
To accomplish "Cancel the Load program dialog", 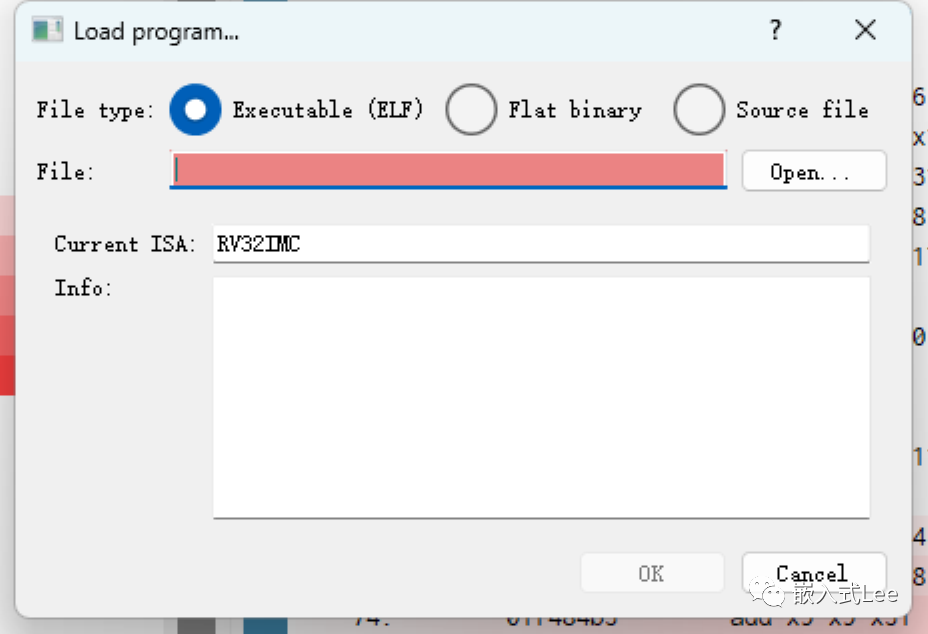I will 814,572.
